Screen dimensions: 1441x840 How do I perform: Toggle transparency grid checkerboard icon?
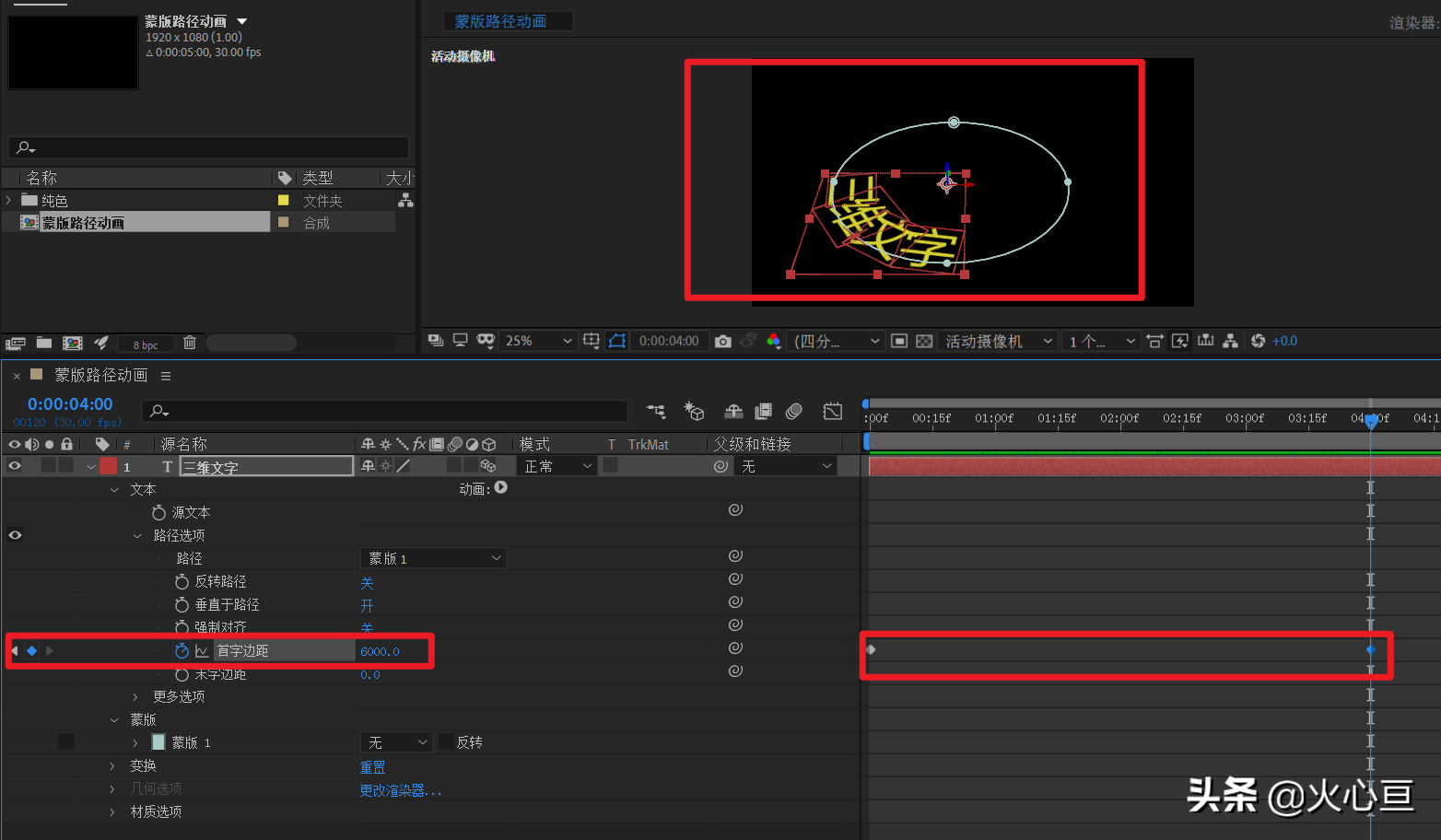click(924, 341)
